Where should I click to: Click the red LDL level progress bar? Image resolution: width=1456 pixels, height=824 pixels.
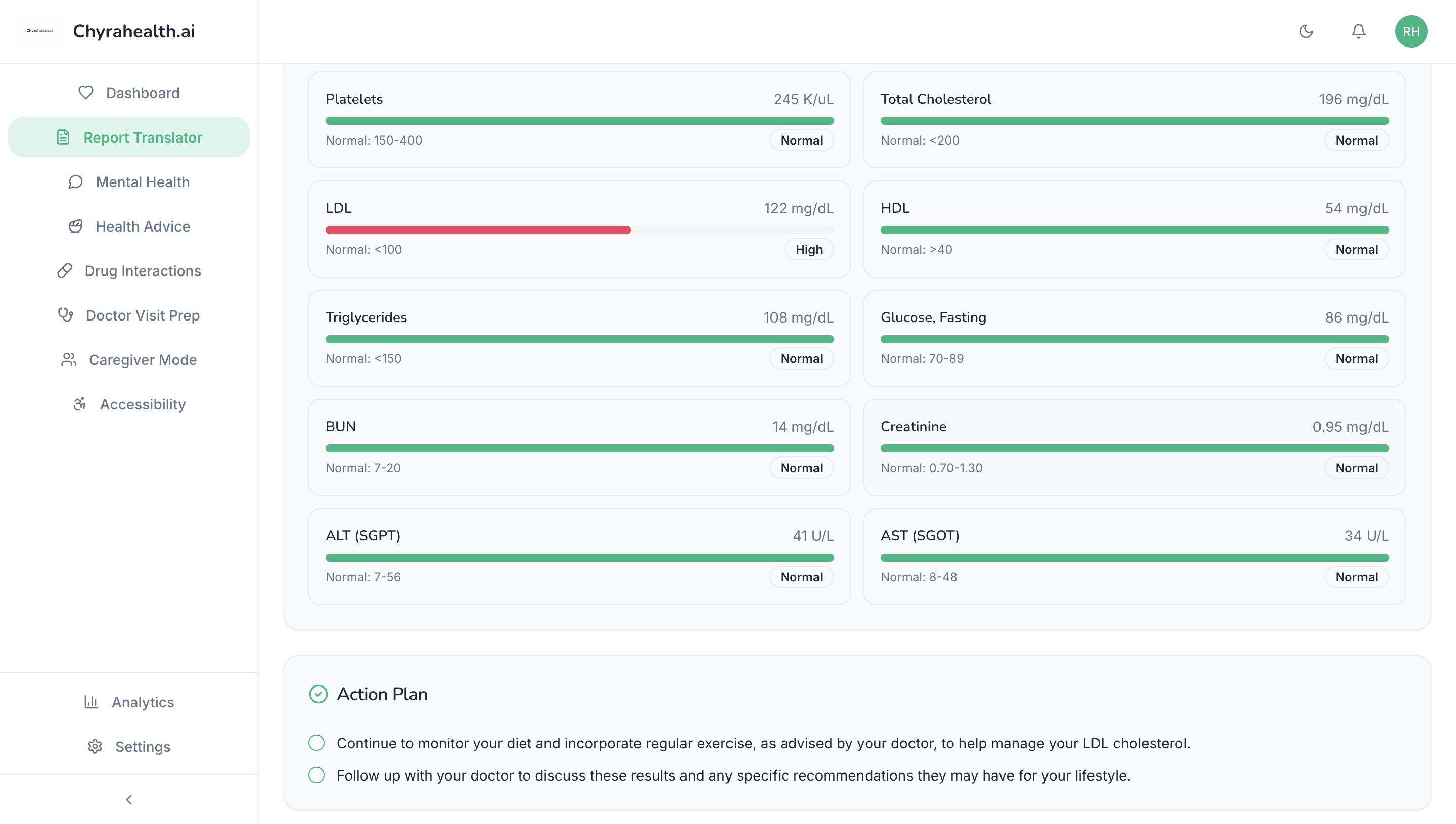click(478, 230)
